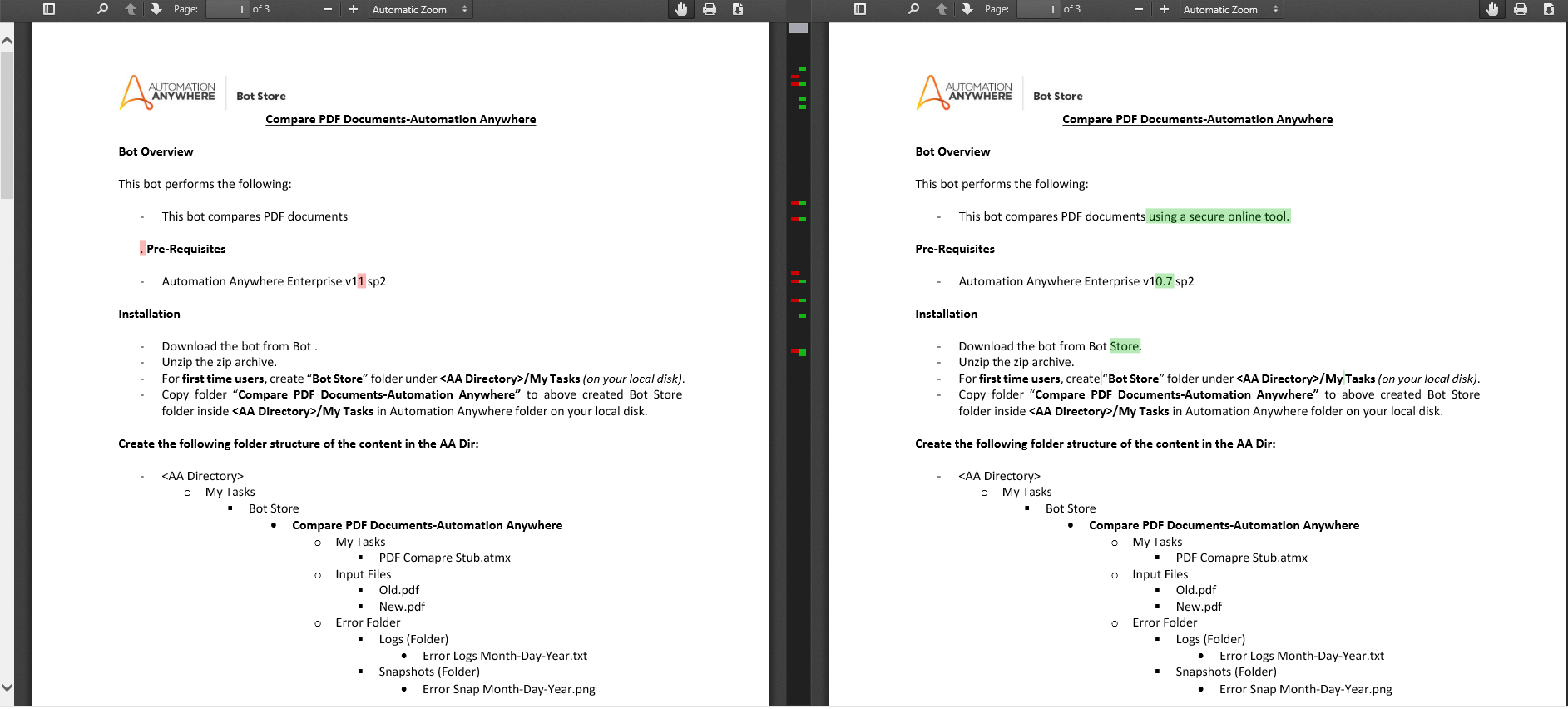The width and height of the screenshot is (1568, 709).
Task: Click highlighted 'using a secure online tool' text
Action: click(x=1218, y=216)
